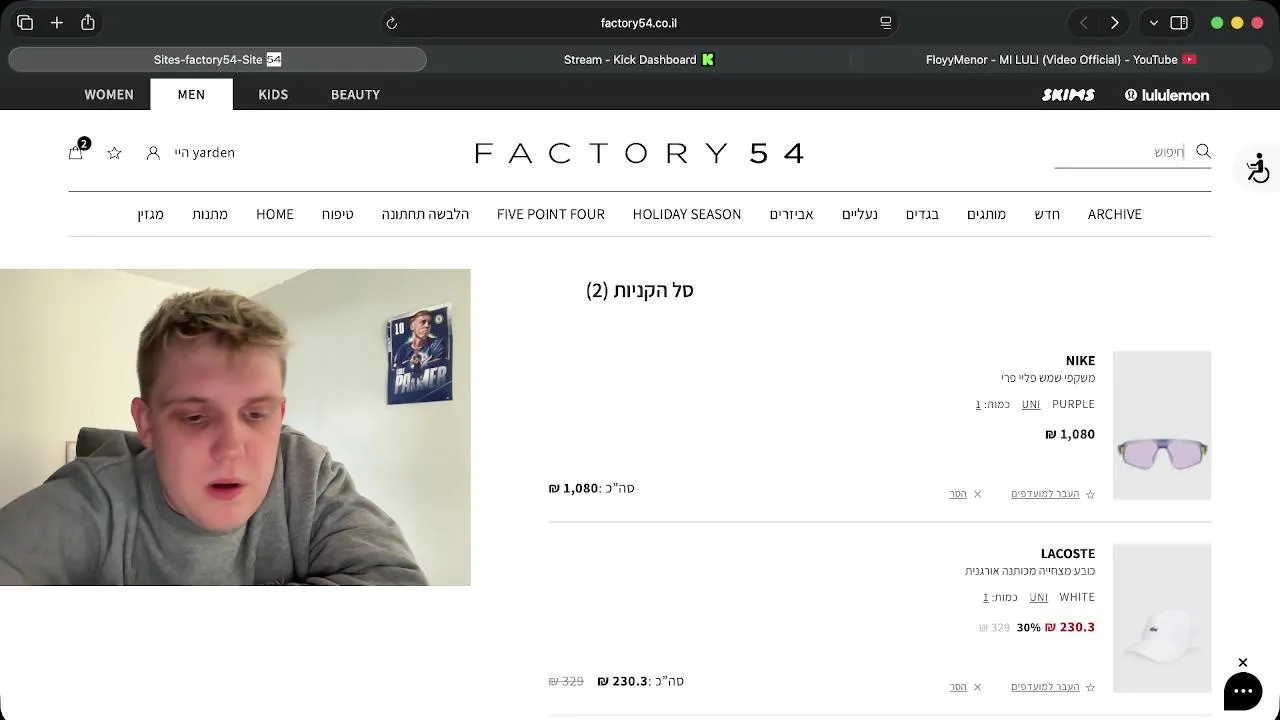Image resolution: width=1280 pixels, height=720 pixels.
Task: Expand the browser tab overview chevron
Action: click(x=1154, y=23)
